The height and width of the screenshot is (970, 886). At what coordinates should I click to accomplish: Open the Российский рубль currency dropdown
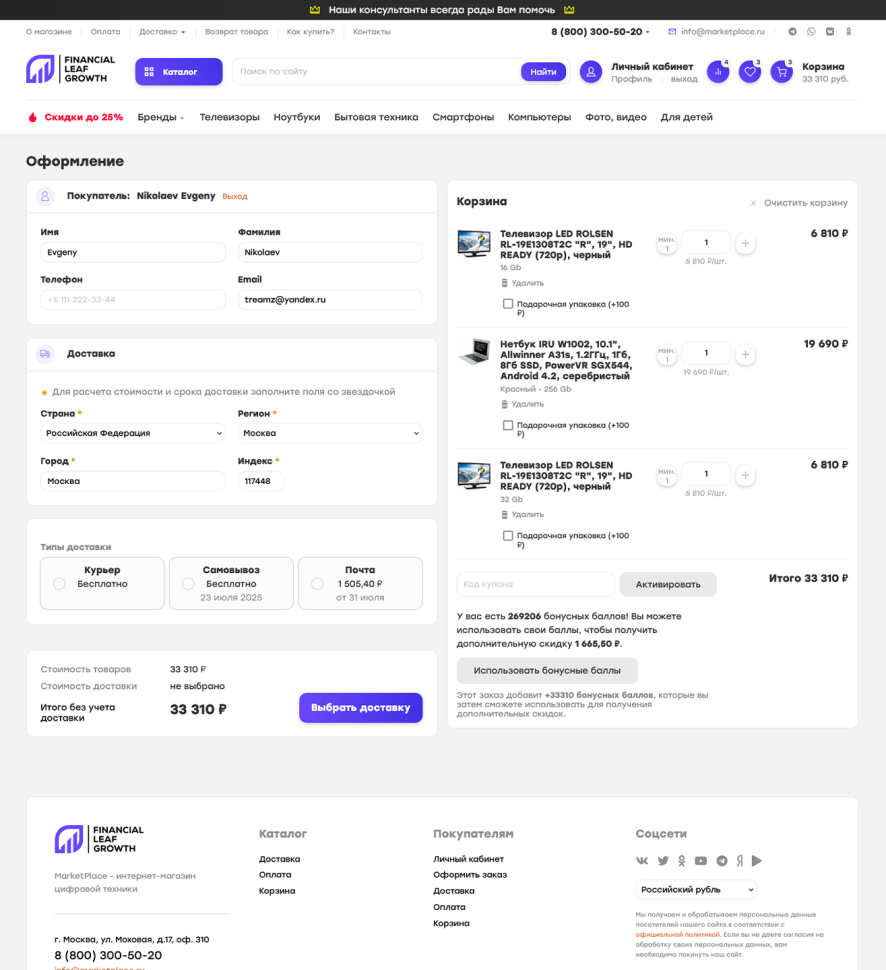point(696,890)
